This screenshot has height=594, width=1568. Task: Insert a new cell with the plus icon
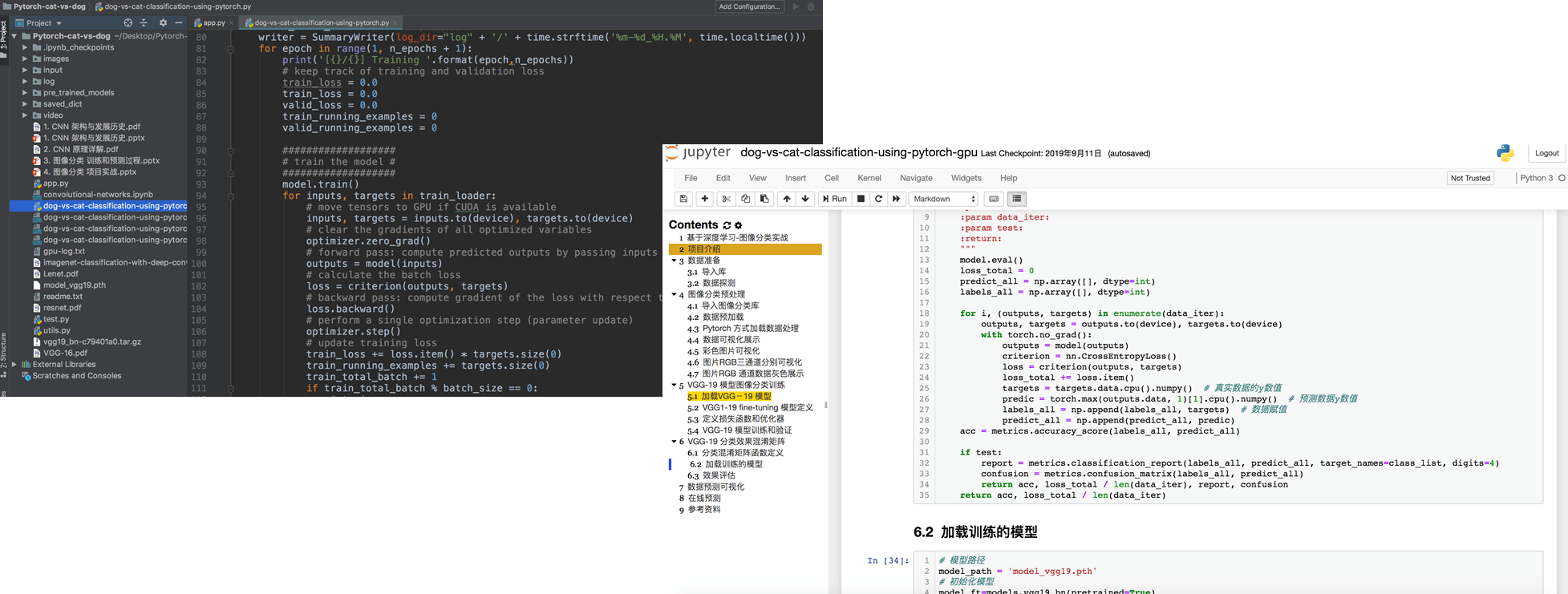click(x=704, y=199)
